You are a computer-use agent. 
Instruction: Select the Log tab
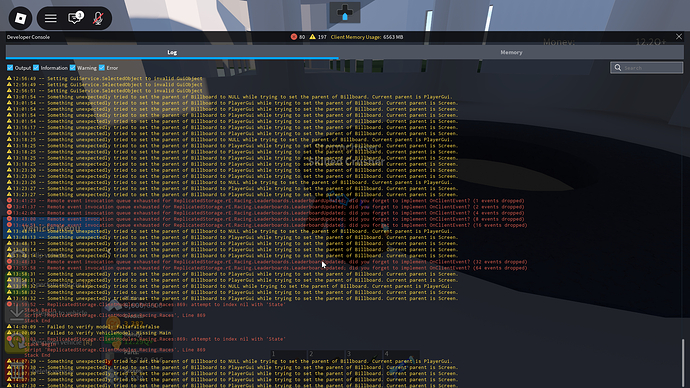pyautogui.click(x=172, y=52)
